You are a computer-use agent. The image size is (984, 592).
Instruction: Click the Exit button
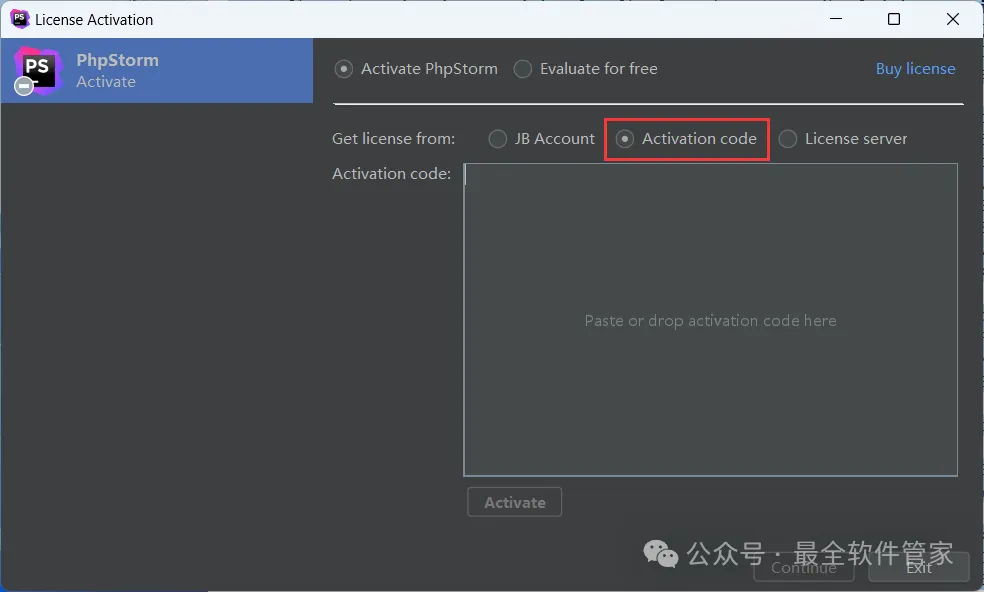point(919,568)
